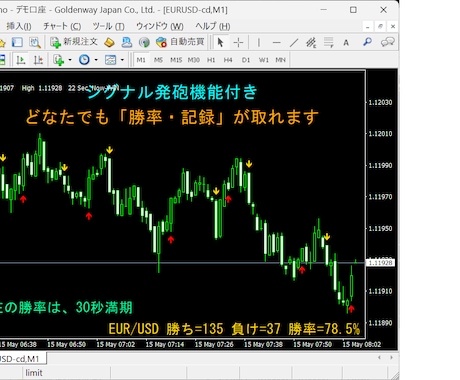Viewport: 460px width, 380px height.
Task: Click the 新規注文 new order button
Action: (74, 42)
